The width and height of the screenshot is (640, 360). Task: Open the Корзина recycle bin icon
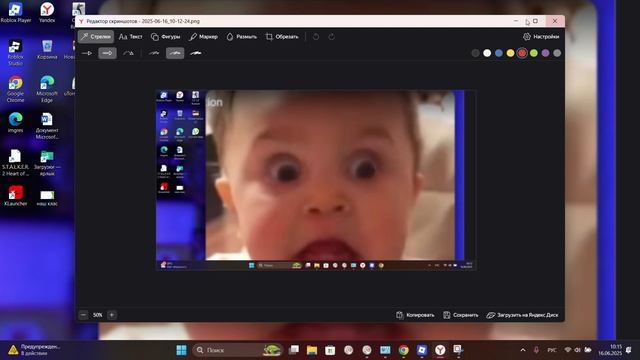(x=47, y=50)
